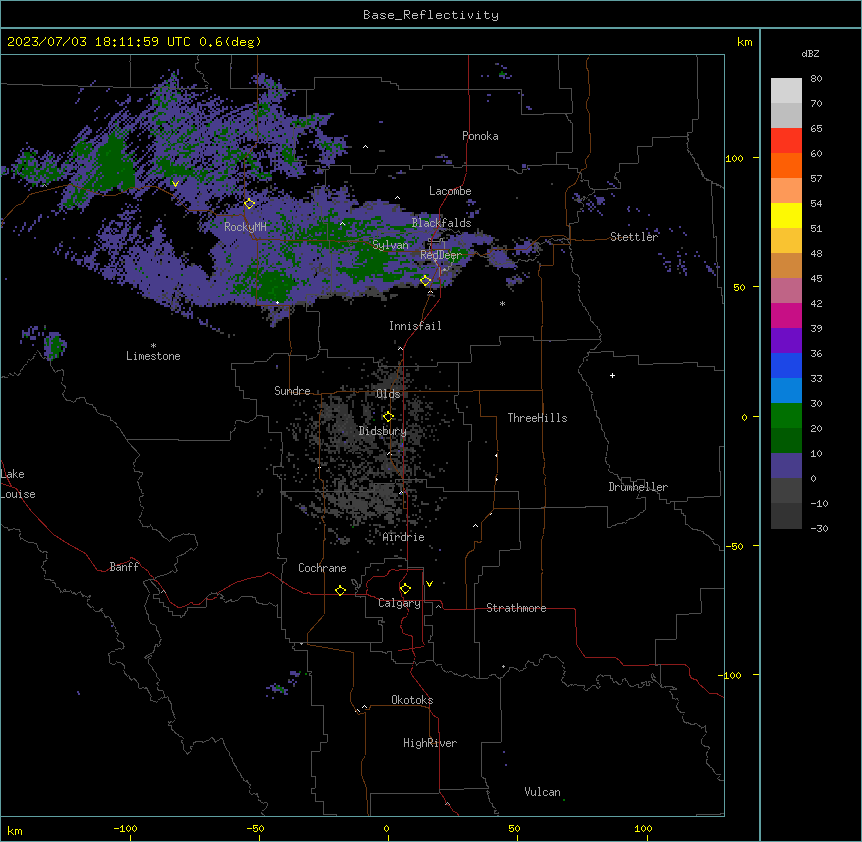Click the Base_Reflectivity title text

430,15
